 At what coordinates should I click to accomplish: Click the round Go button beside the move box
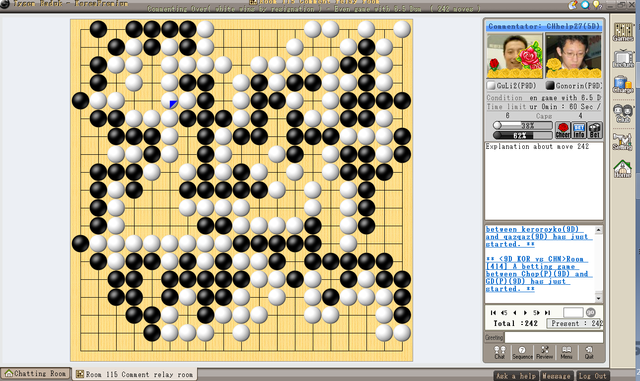(x=591, y=312)
